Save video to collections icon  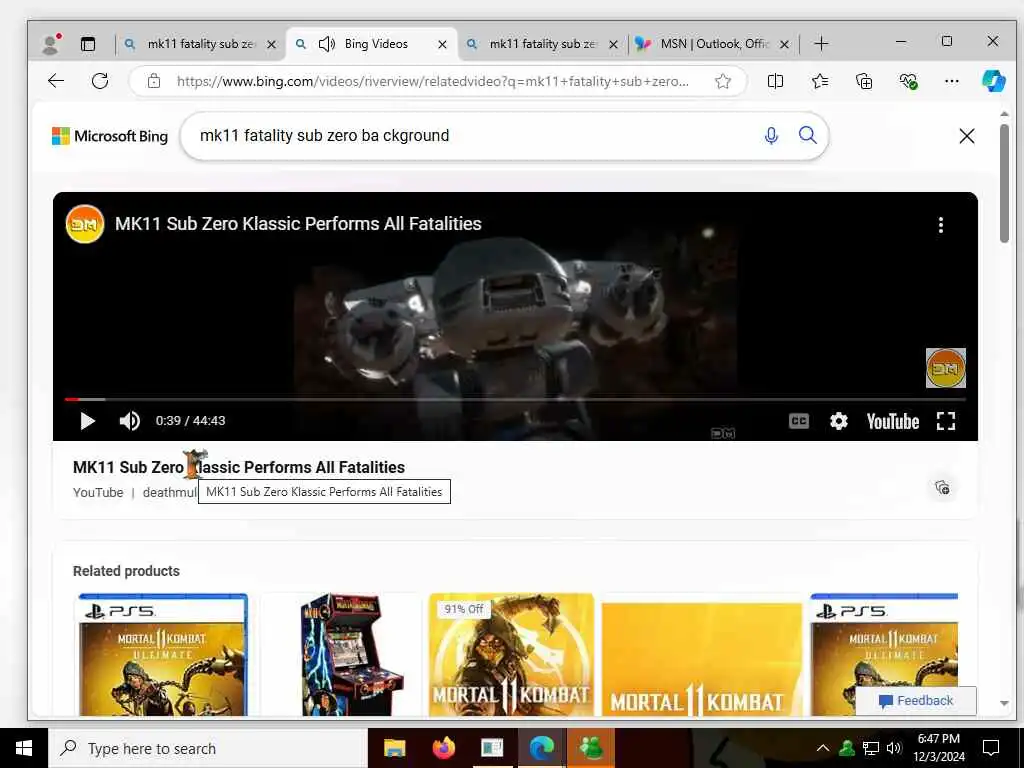942,487
